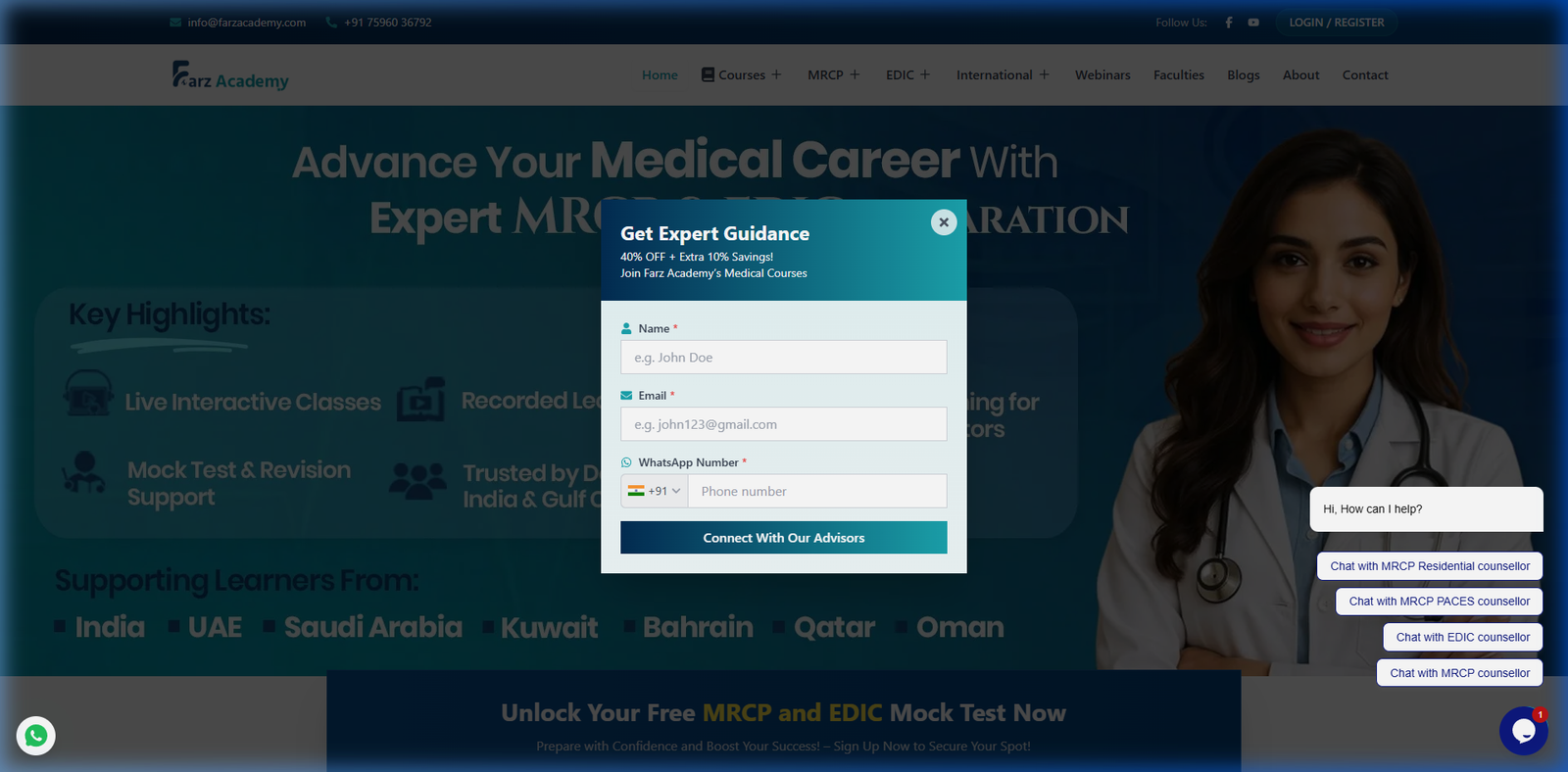Expand the International menu

[x=1044, y=75]
